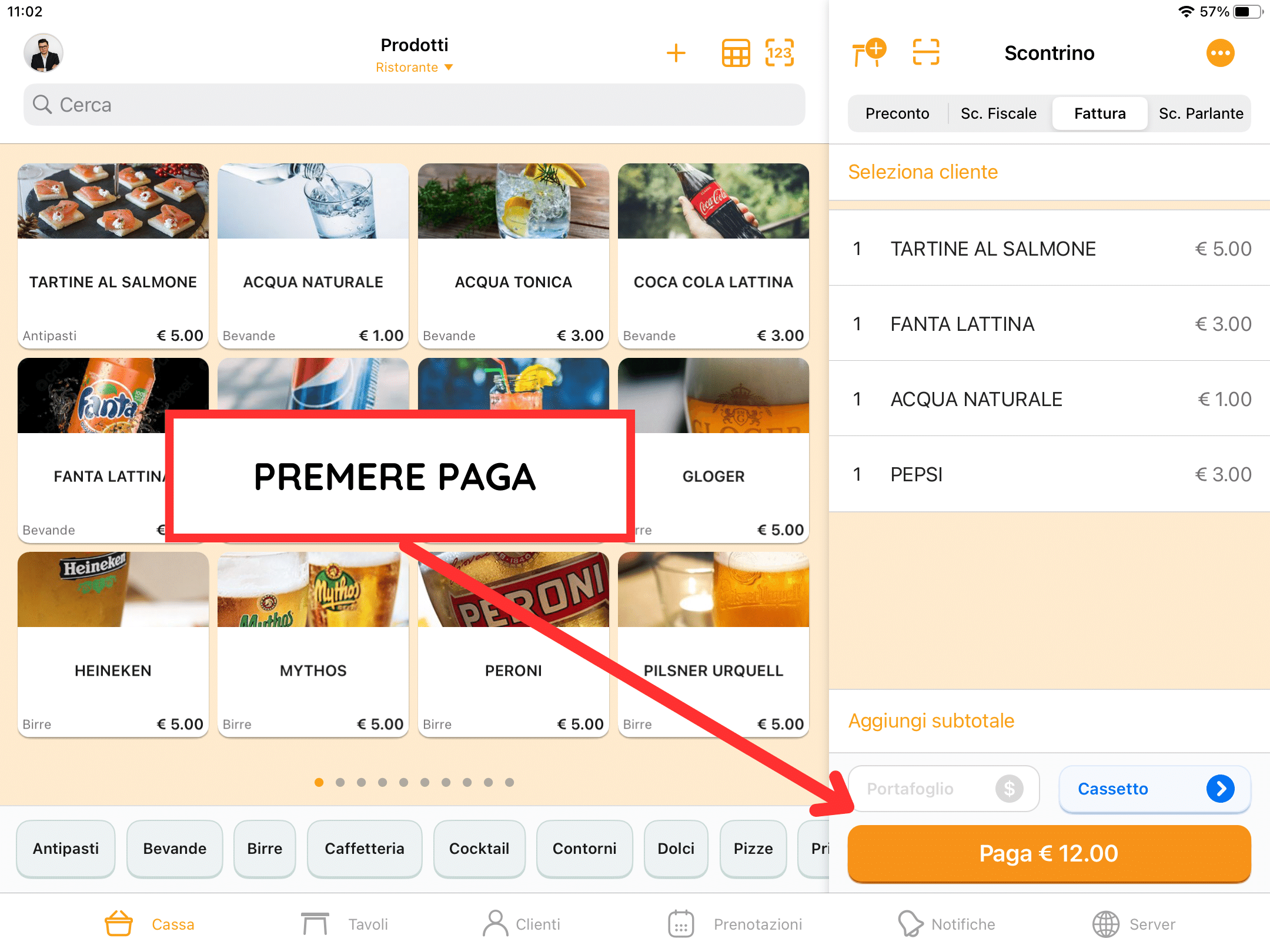Screen dimensions: 1270x952
Task: Choose the Cassetto payment option
Action: 1155,789
